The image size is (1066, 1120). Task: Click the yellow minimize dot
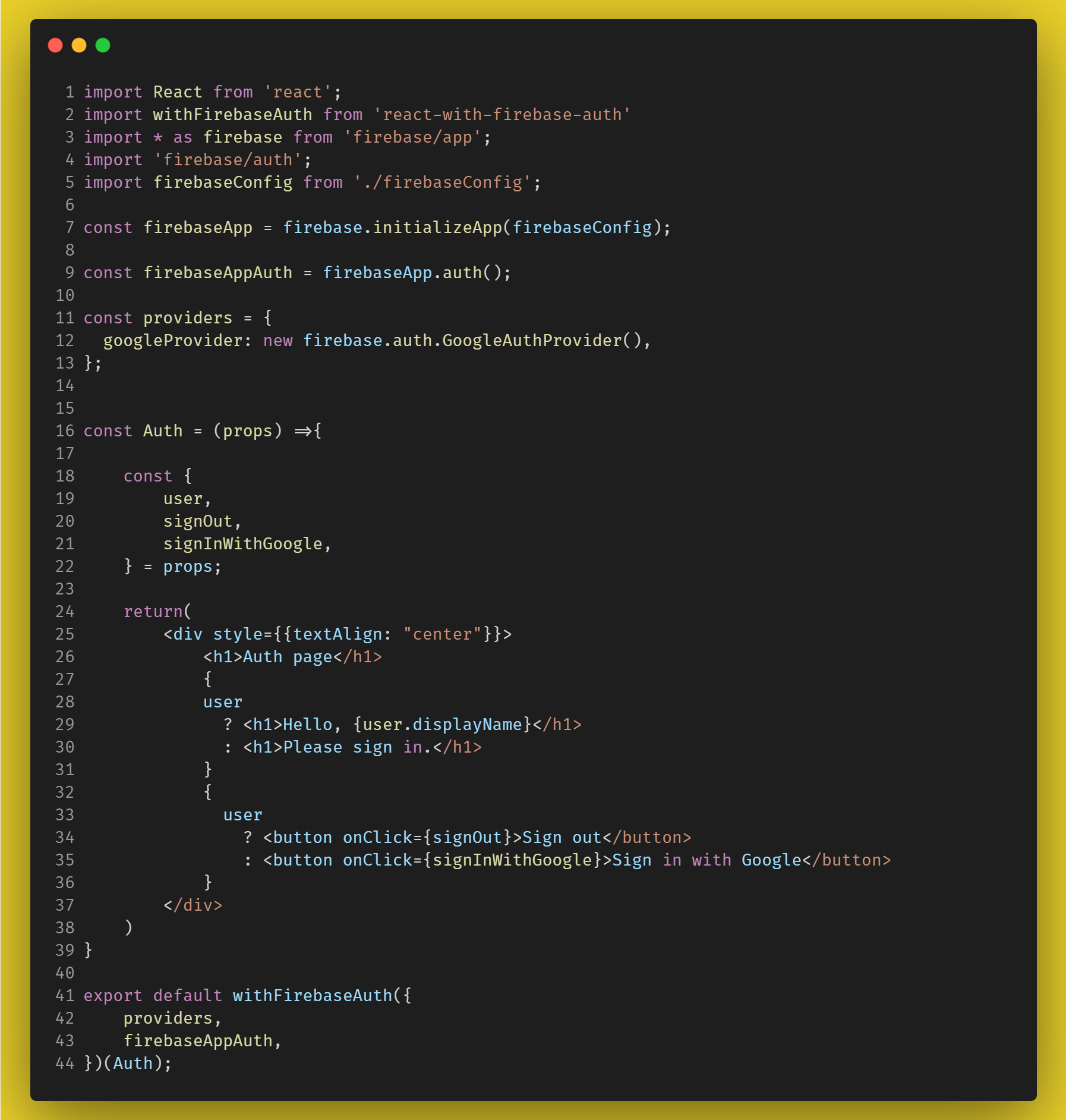79,45
